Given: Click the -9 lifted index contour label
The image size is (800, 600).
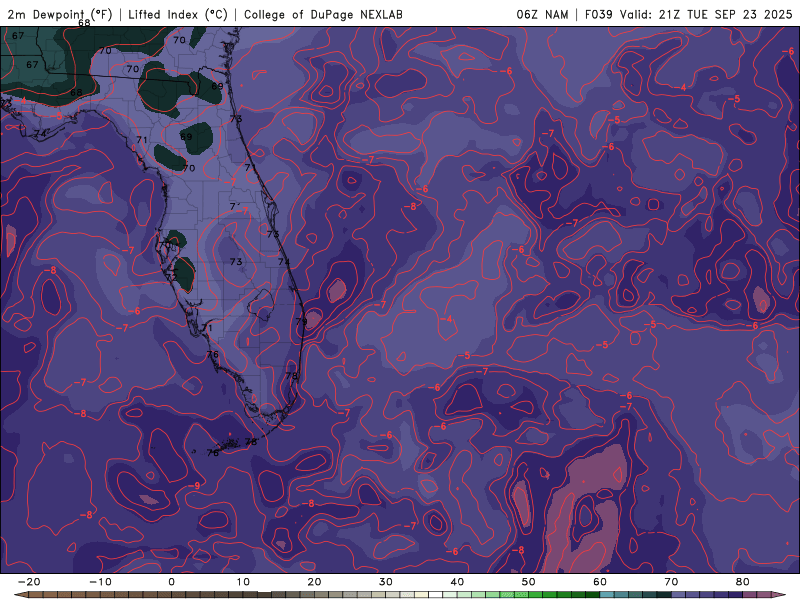Looking at the screenshot, I should point(196,486).
